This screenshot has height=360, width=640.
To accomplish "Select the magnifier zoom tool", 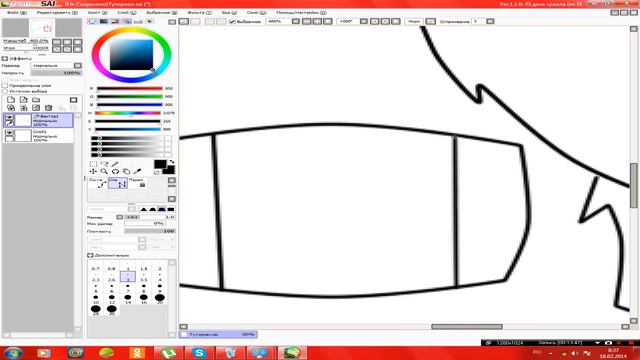I will pyautogui.click(x=104, y=172).
